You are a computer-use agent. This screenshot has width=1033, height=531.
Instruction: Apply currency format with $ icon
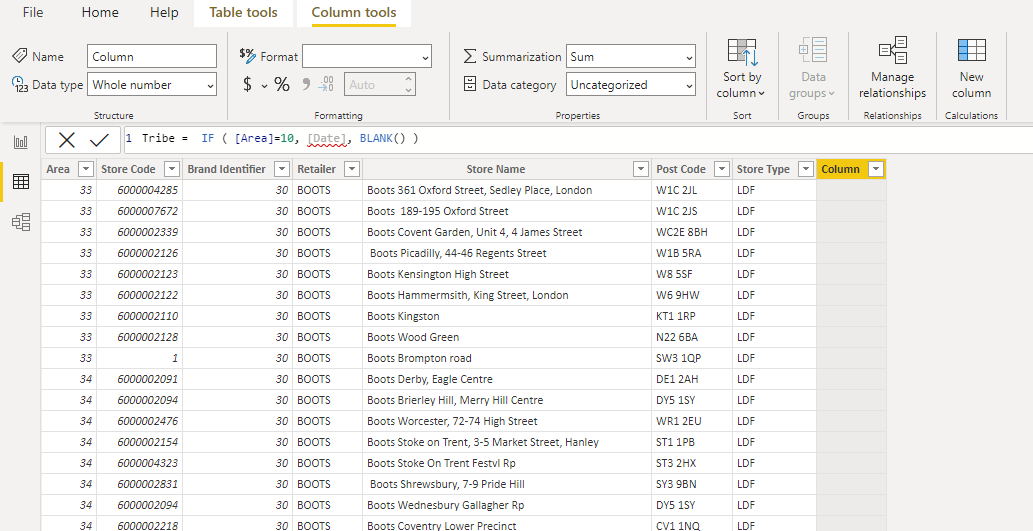click(x=248, y=84)
